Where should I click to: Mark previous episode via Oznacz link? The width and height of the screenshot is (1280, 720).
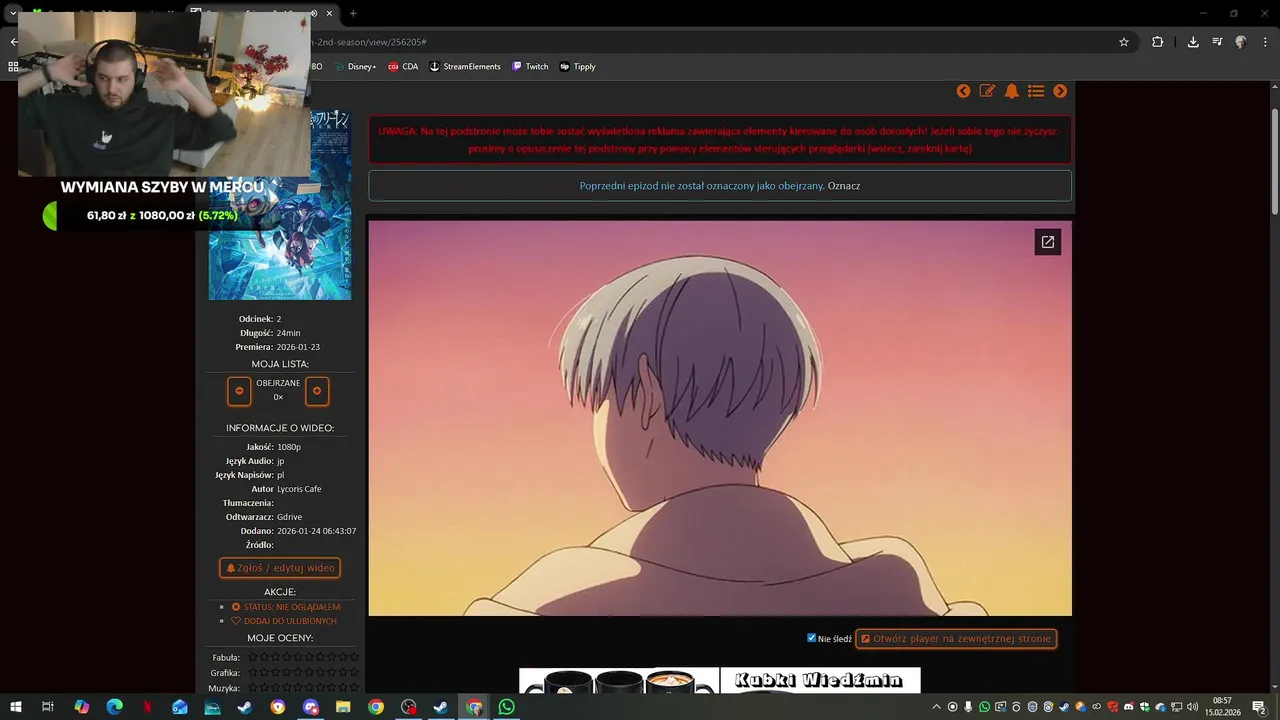[844, 186]
